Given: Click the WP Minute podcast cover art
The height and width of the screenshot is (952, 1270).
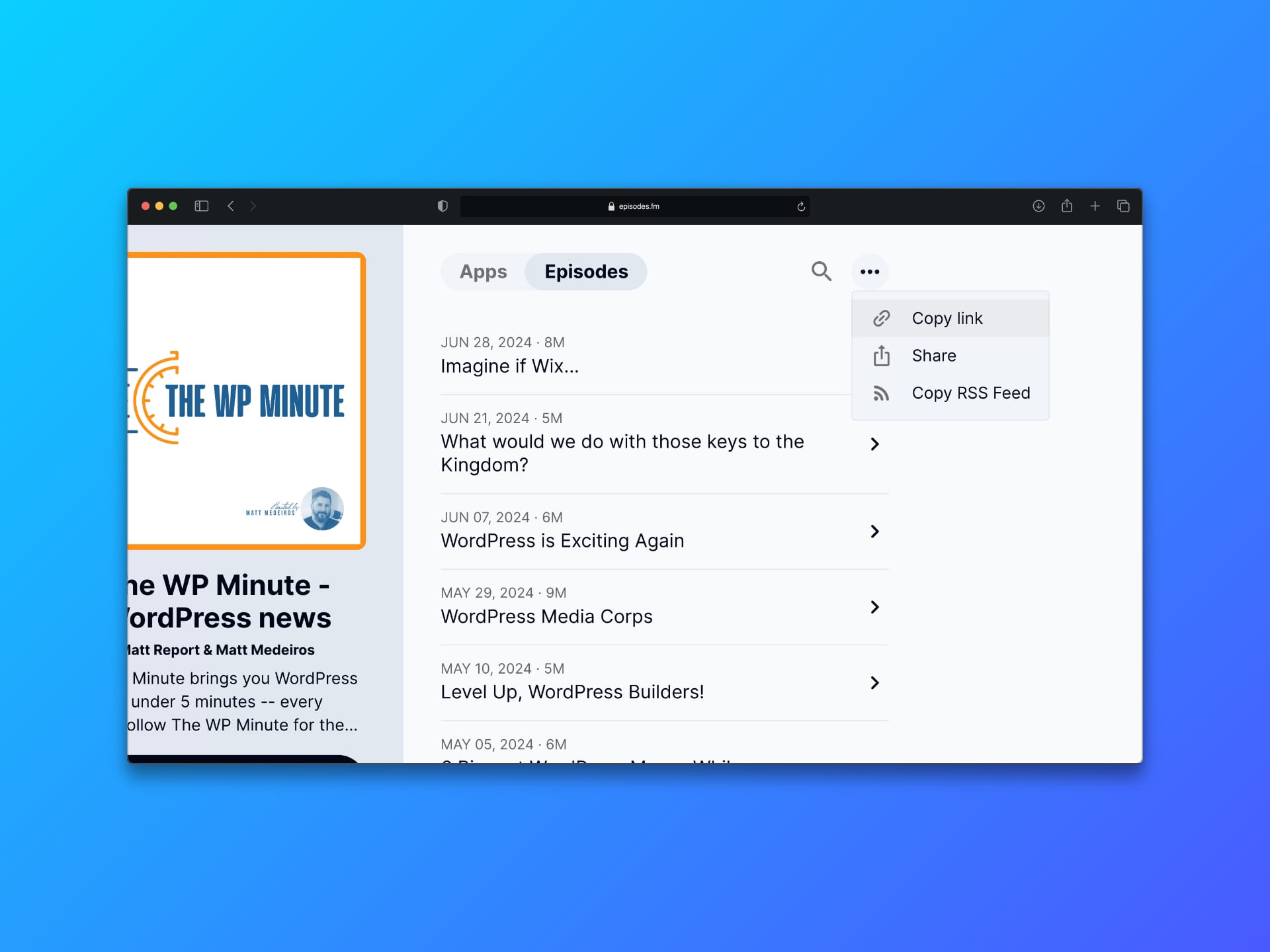Looking at the screenshot, I should (x=246, y=401).
